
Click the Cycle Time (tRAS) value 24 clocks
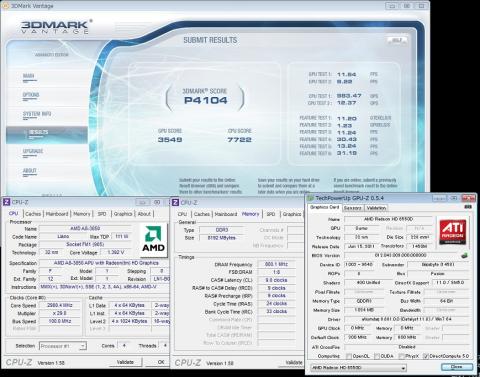(x=276, y=304)
